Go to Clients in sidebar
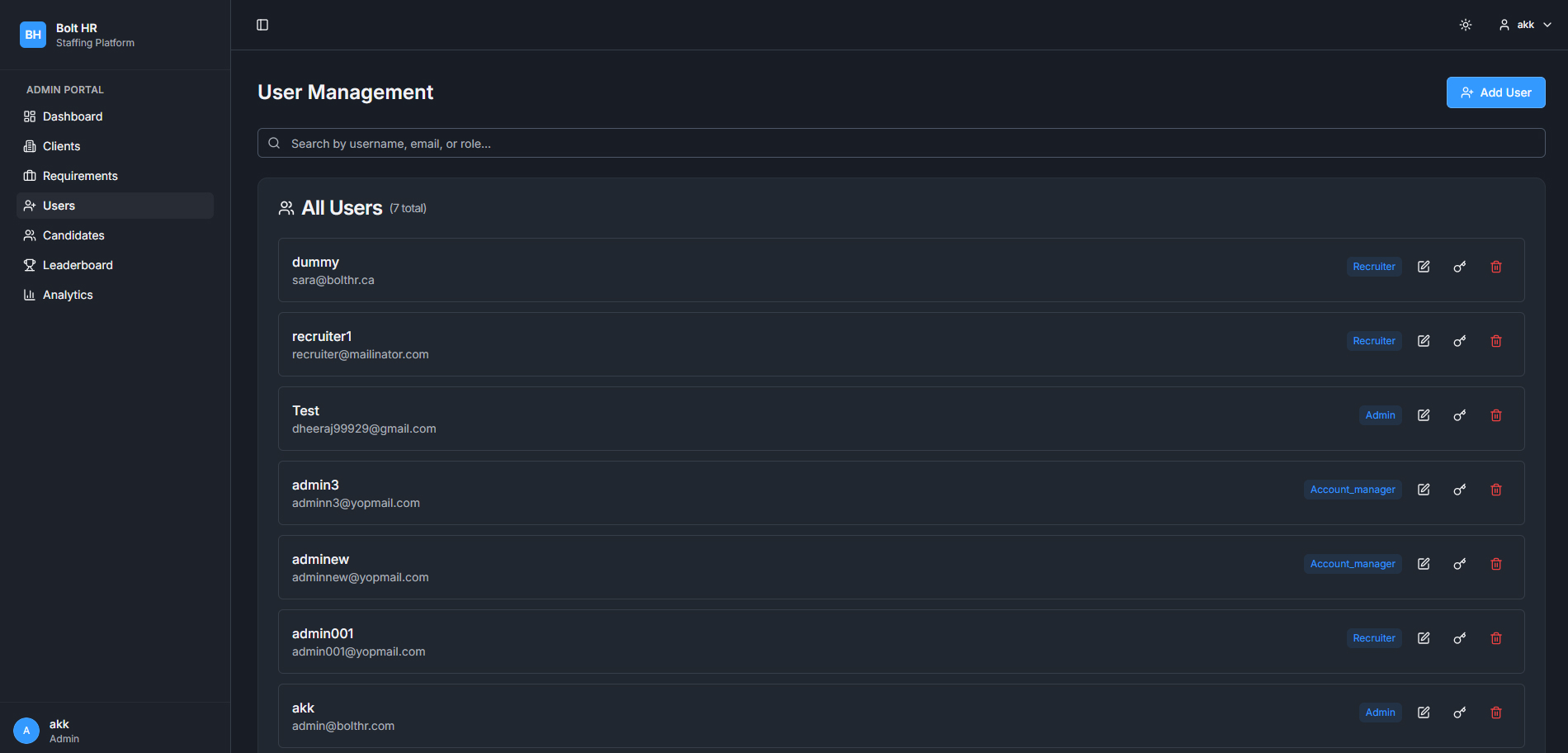 pyautogui.click(x=61, y=146)
